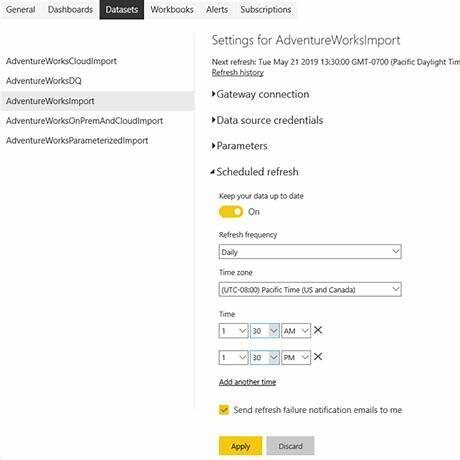Screen dimensions: 460x460
Task: Turn off Keep your data up to date
Action: tap(231, 212)
